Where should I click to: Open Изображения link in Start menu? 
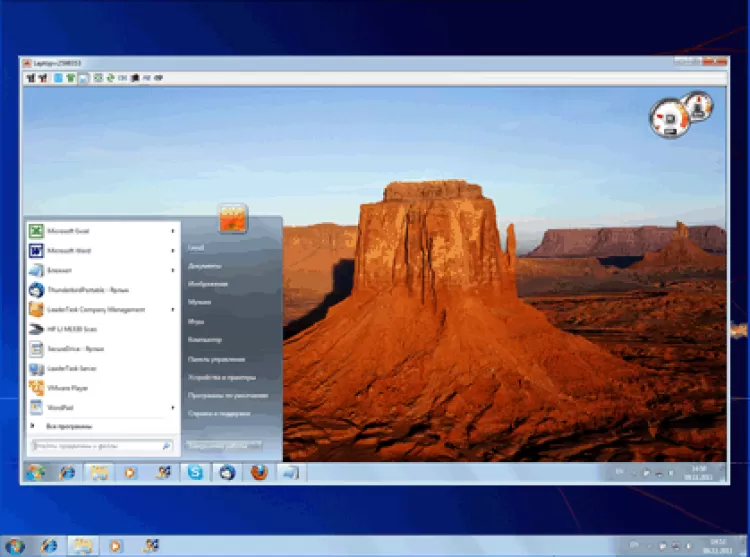pyautogui.click(x=208, y=284)
